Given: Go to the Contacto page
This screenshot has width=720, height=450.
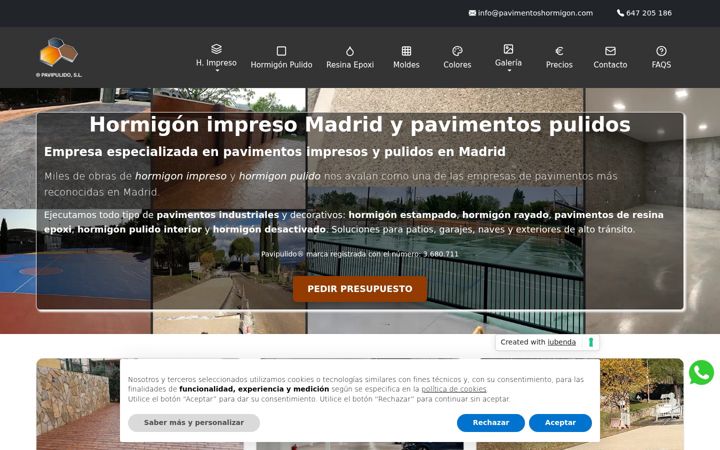Looking at the screenshot, I should click(x=610, y=65).
